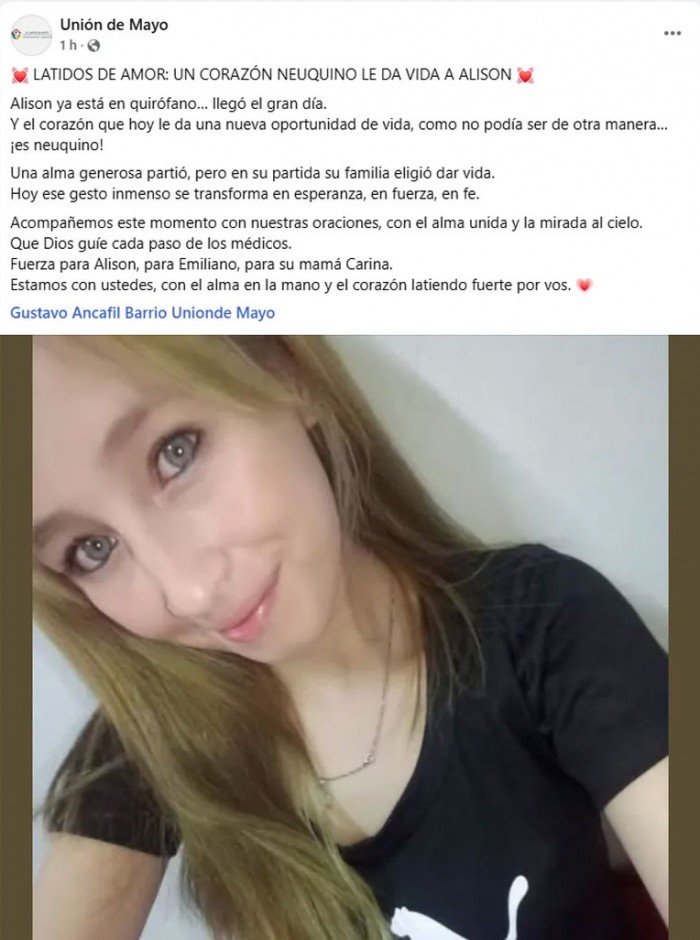The height and width of the screenshot is (940, 700).
Task: Click the beating heart emoji before LATIDOS
Action: pyautogui.click(x=20, y=75)
